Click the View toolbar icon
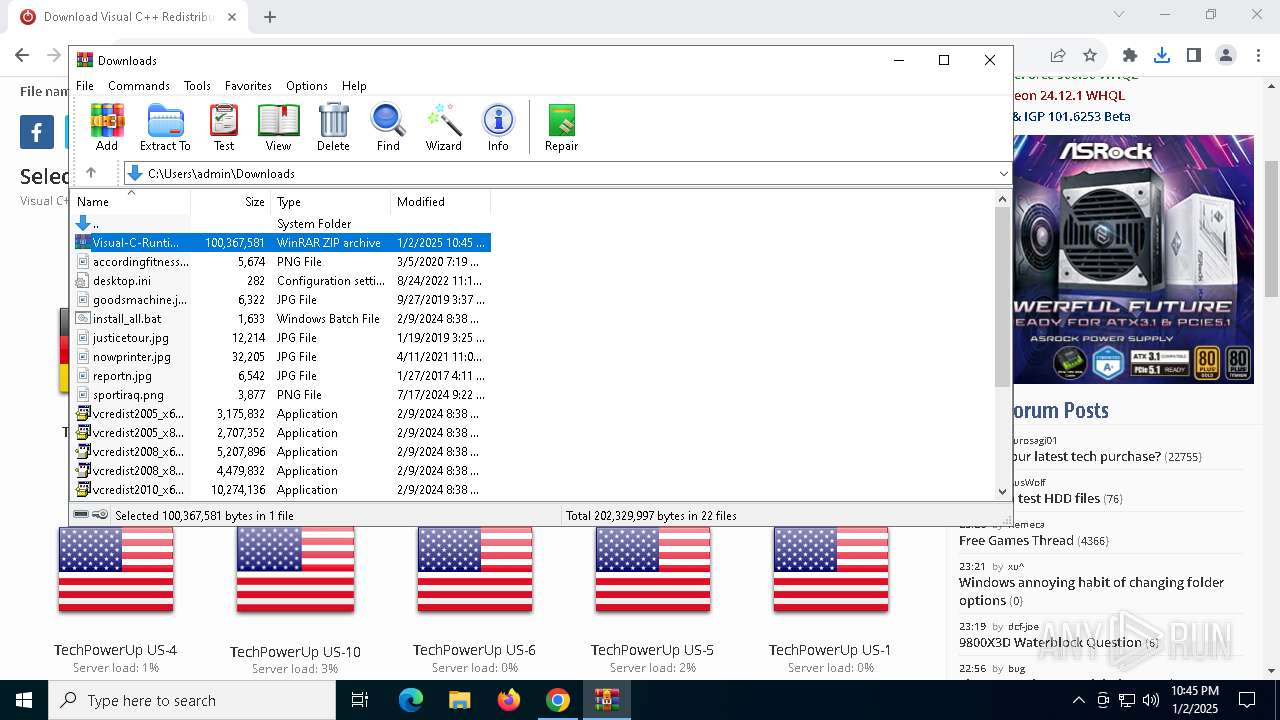 point(278,127)
